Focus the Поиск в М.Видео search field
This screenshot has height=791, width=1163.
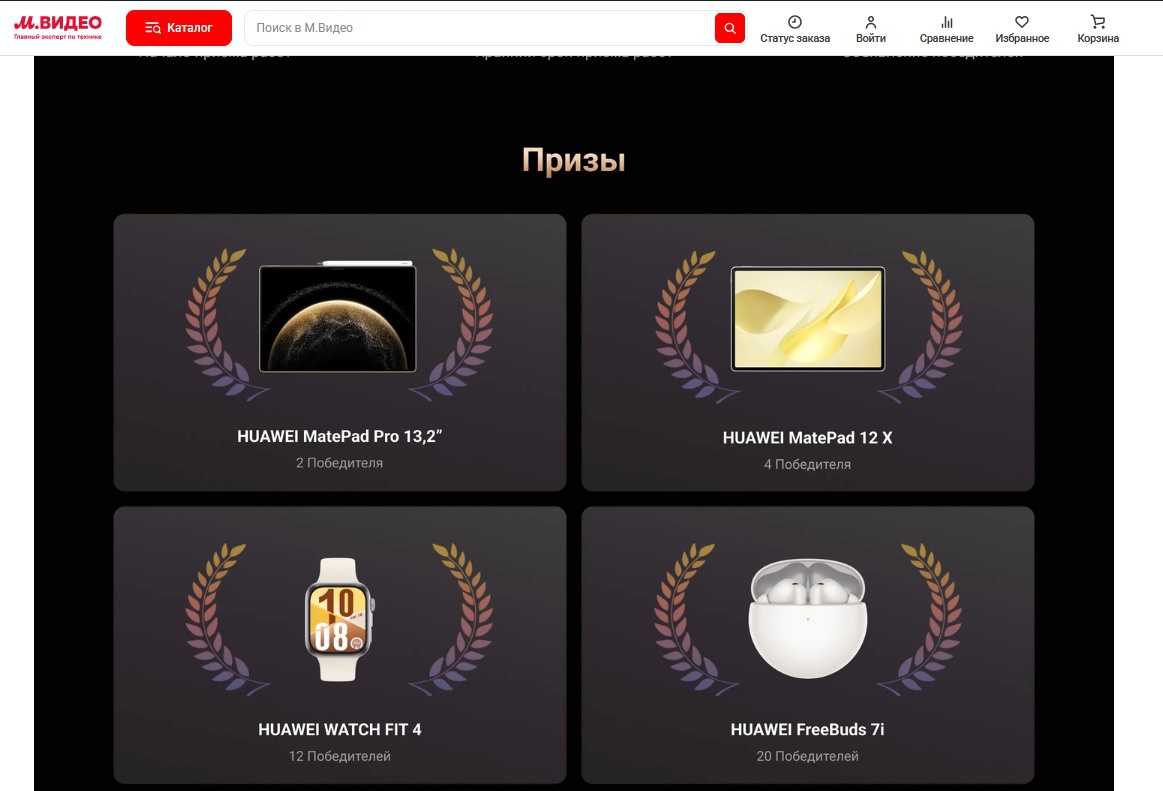click(480, 28)
